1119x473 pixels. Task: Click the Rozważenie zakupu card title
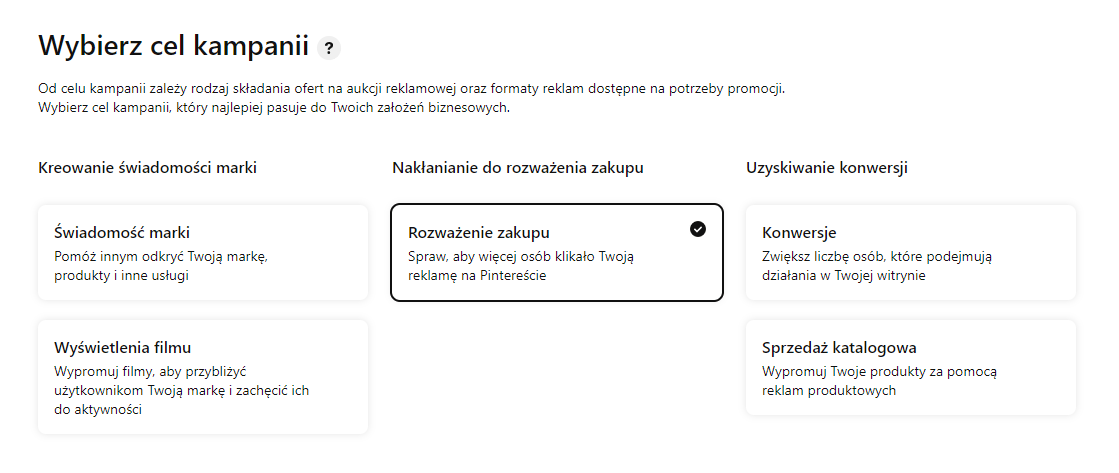(x=479, y=233)
